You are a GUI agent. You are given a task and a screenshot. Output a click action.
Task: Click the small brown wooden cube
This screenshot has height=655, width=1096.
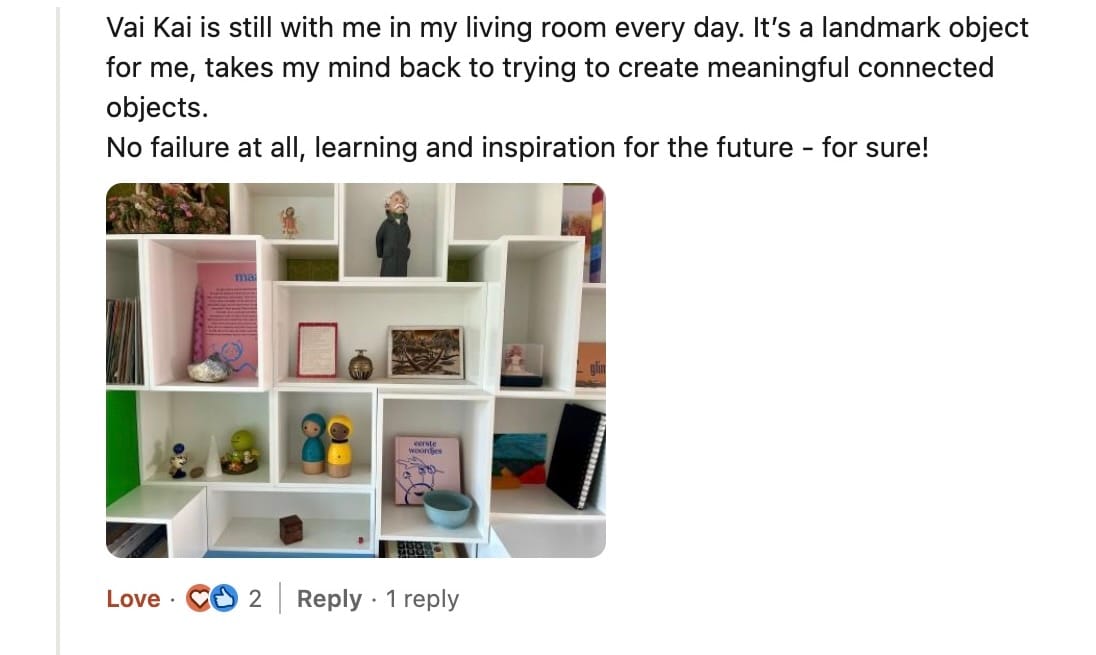[x=290, y=528]
